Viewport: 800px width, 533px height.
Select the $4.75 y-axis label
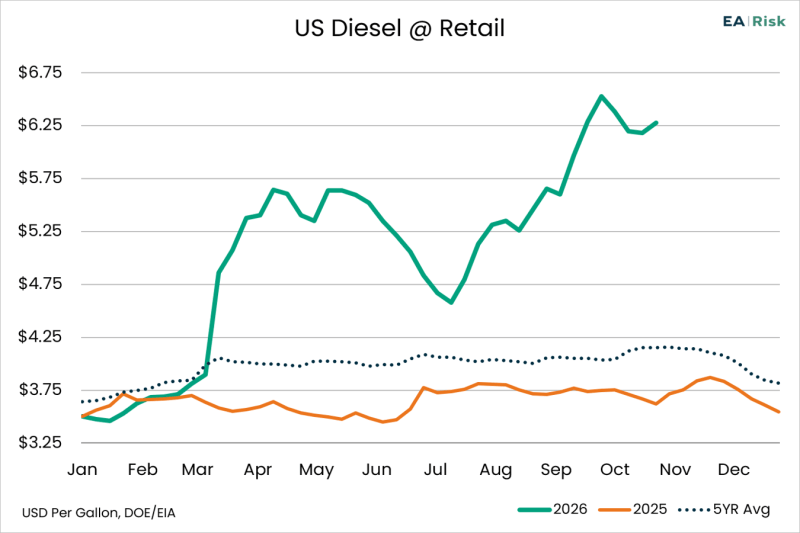click(40, 283)
